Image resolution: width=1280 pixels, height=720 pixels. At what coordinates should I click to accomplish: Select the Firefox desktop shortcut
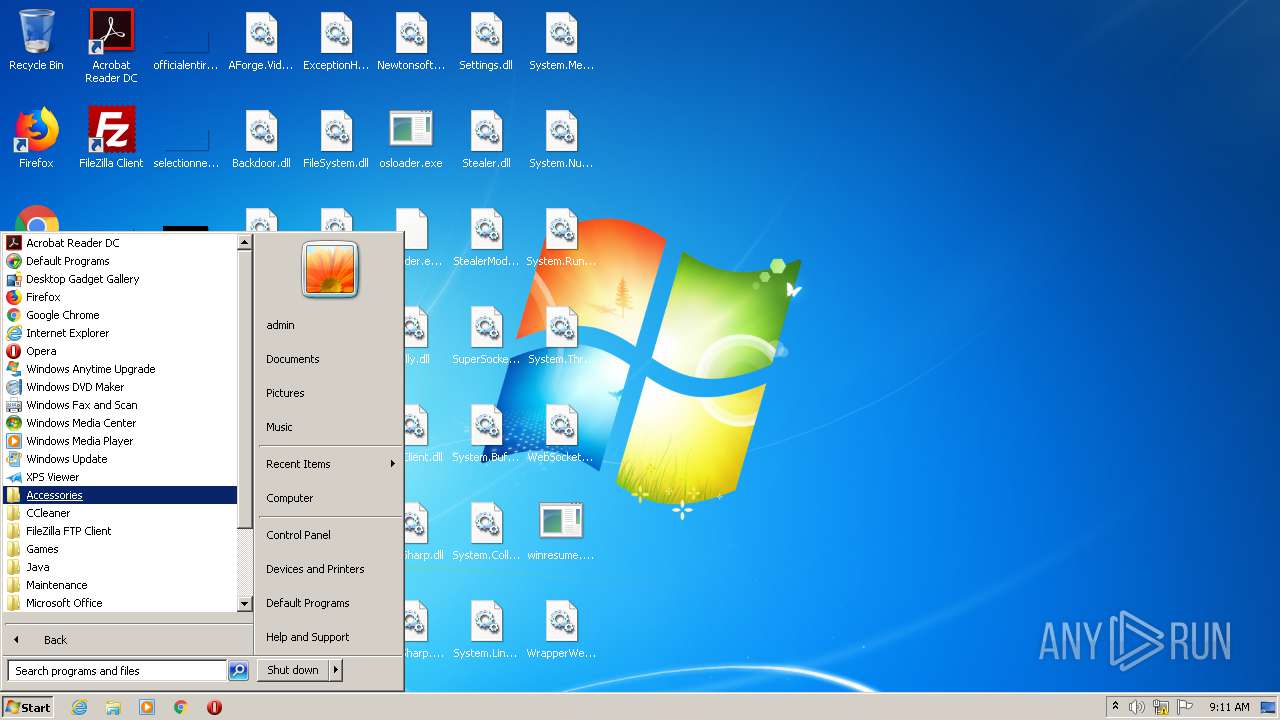click(x=36, y=138)
